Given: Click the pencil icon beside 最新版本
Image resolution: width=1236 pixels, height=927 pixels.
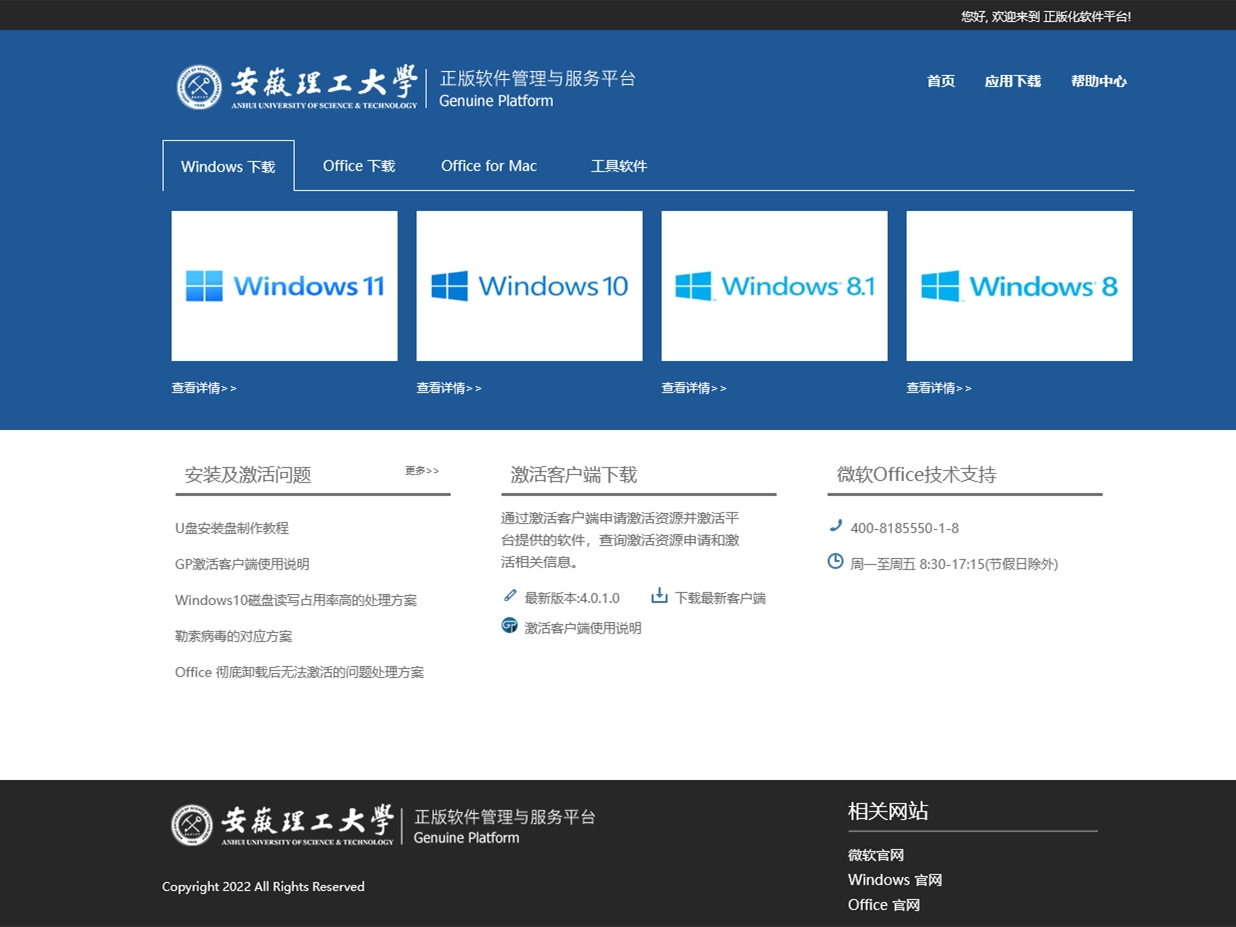Looking at the screenshot, I should [510, 596].
